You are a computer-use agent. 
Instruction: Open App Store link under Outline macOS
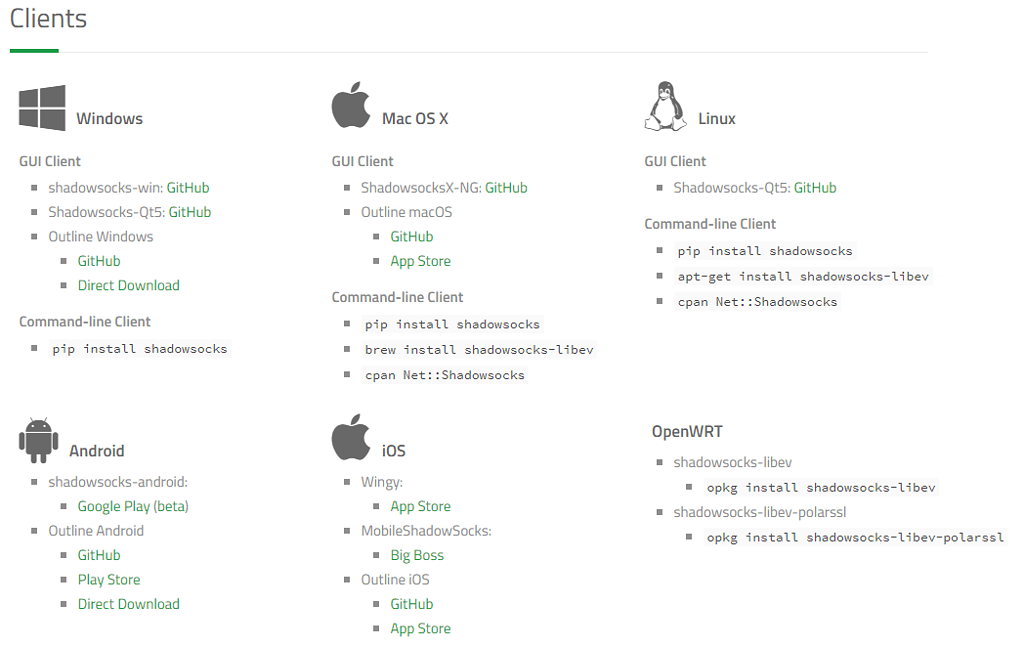click(x=420, y=261)
